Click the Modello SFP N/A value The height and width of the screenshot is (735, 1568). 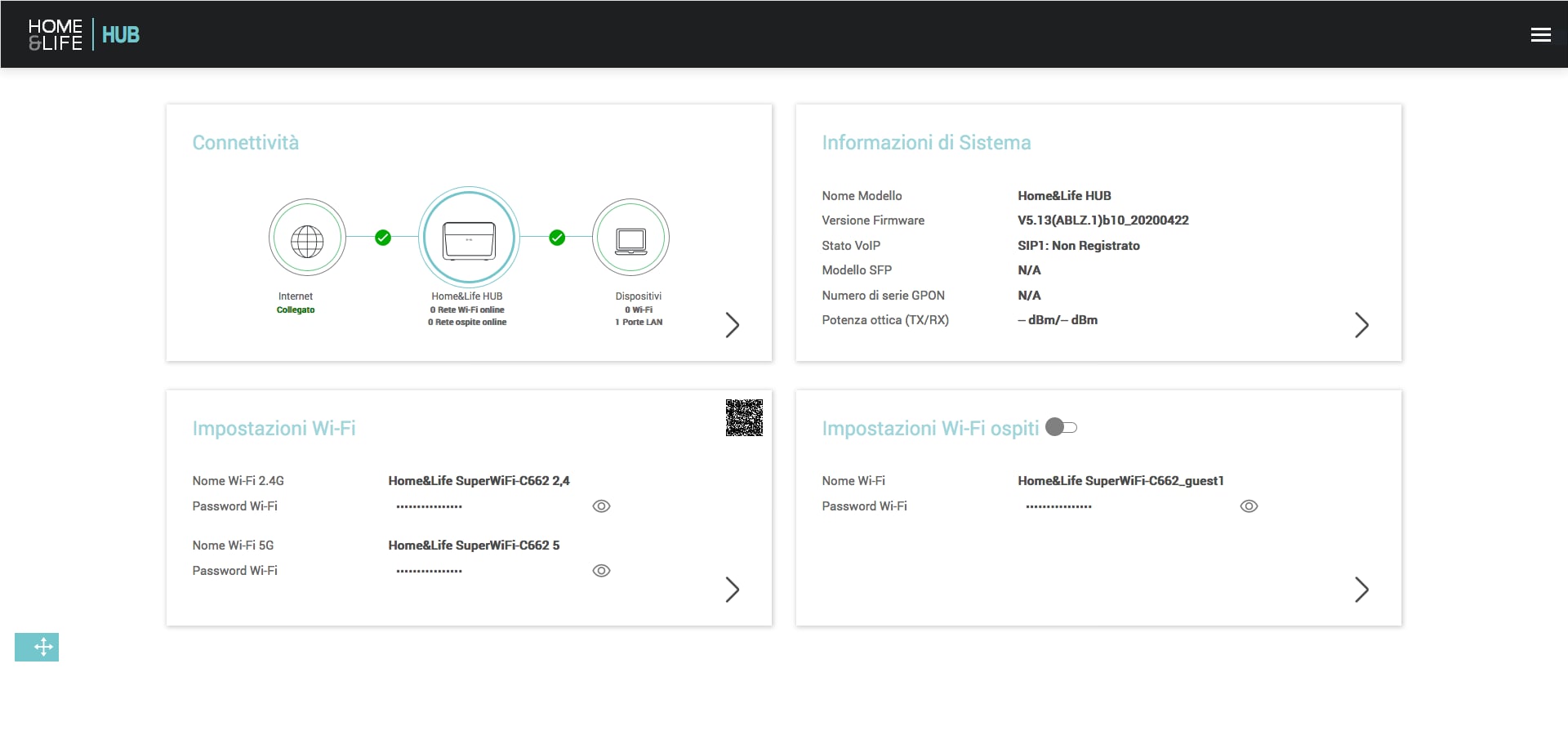(x=1029, y=270)
